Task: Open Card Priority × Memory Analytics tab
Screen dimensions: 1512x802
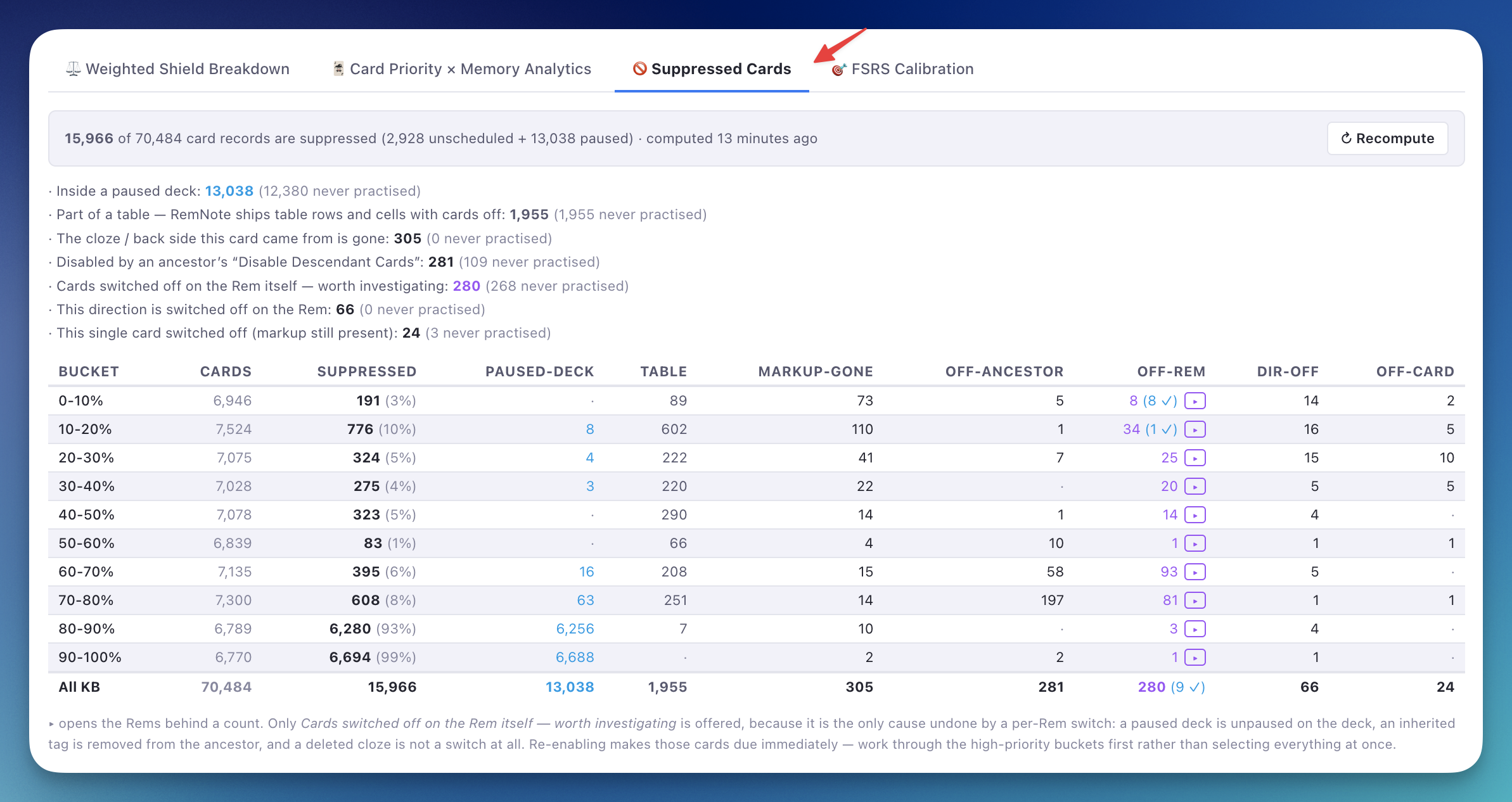Action: point(462,69)
